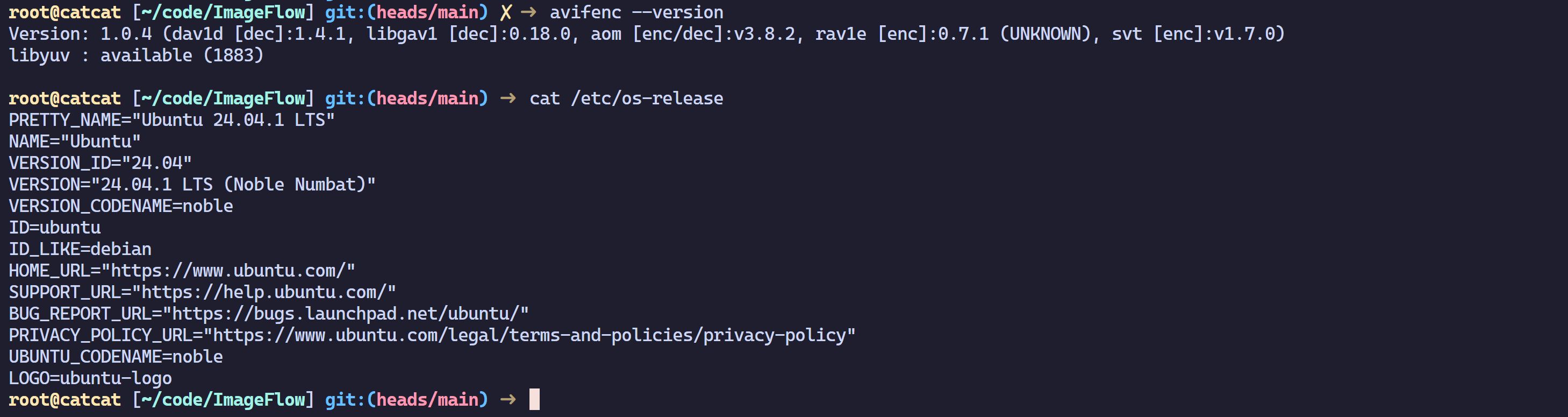This screenshot has width=1568, height=417.
Task: Click the terminal cursor block at prompt
Action: [534, 399]
